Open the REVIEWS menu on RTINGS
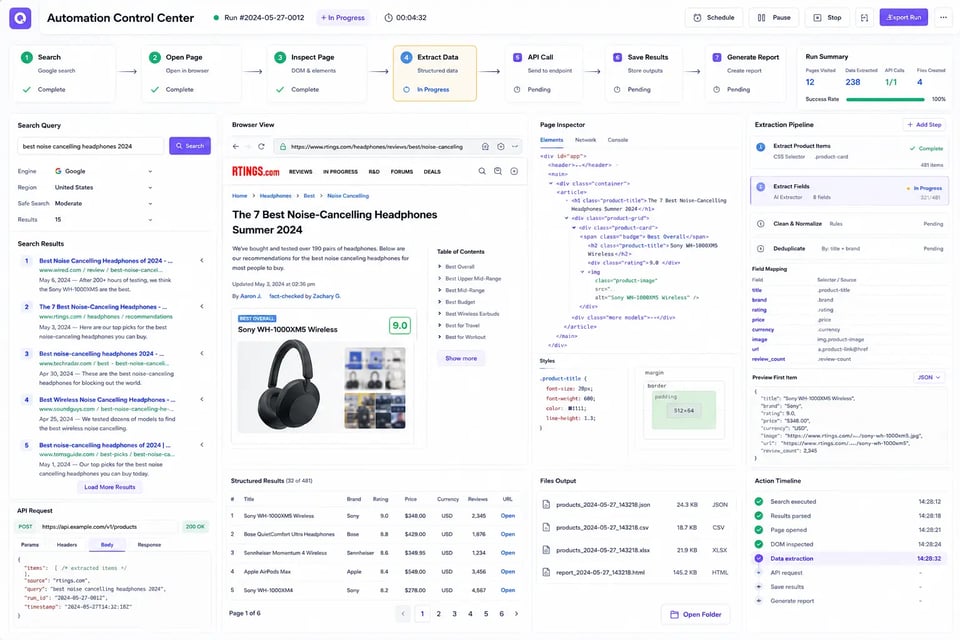 tap(301, 172)
